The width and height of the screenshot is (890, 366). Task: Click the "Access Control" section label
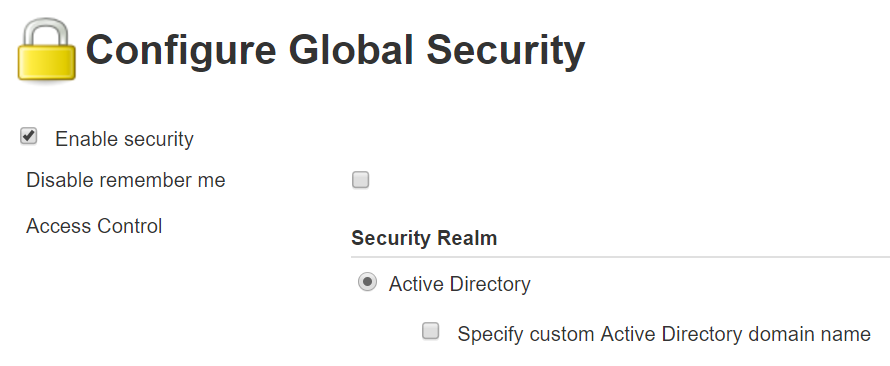click(x=94, y=226)
